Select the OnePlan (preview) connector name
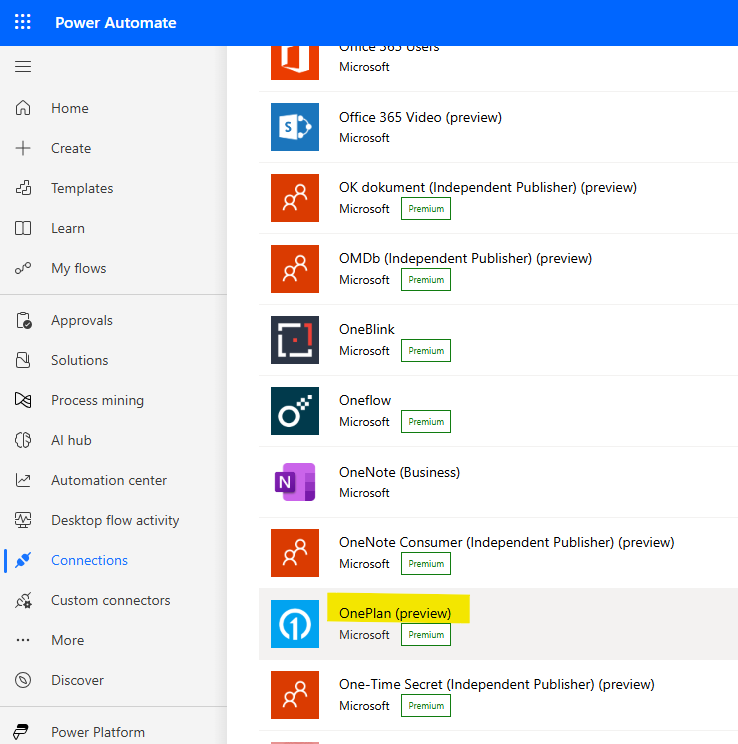Viewport: 738px width, 744px height. pyautogui.click(x=395, y=613)
